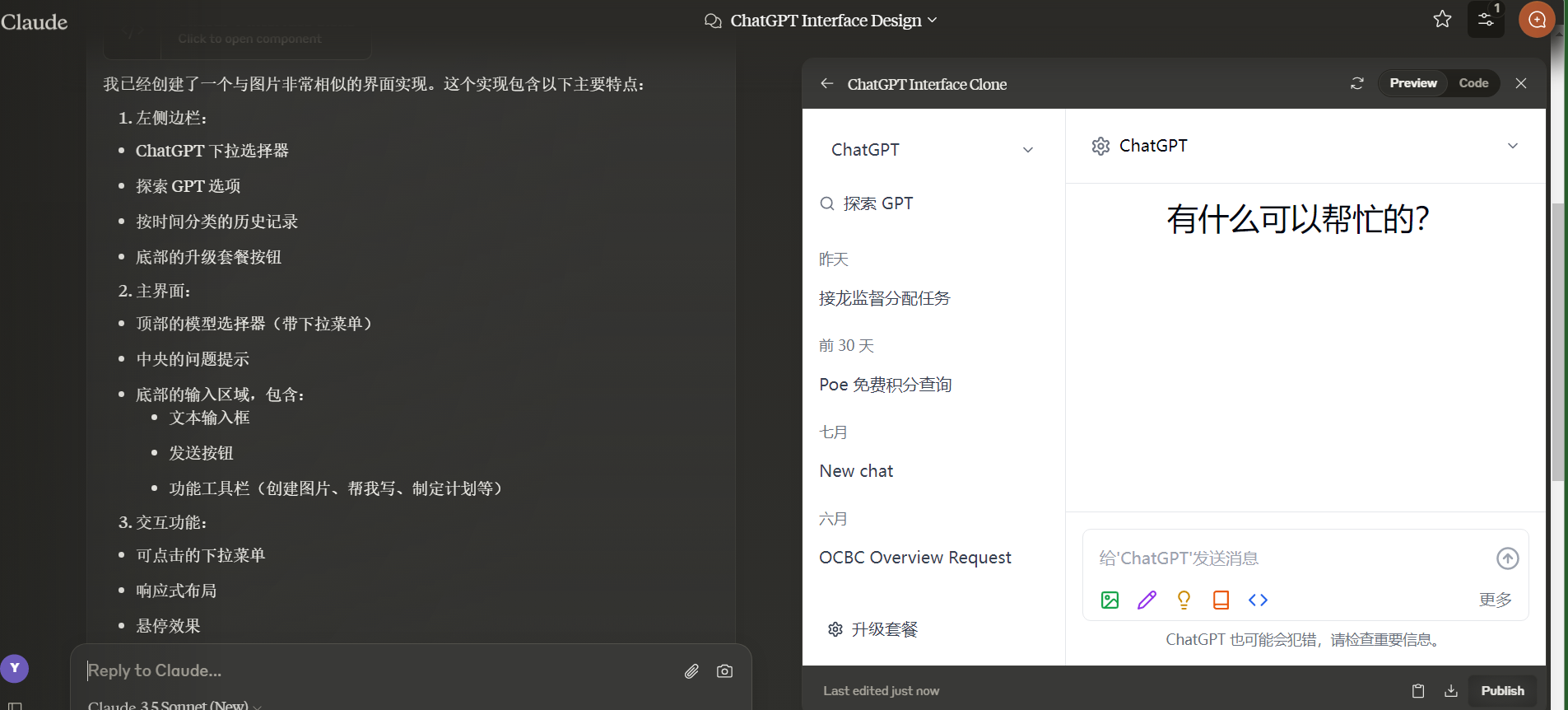Image resolution: width=1568 pixels, height=710 pixels.
Task: Click the green create image icon
Action: point(1110,600)
